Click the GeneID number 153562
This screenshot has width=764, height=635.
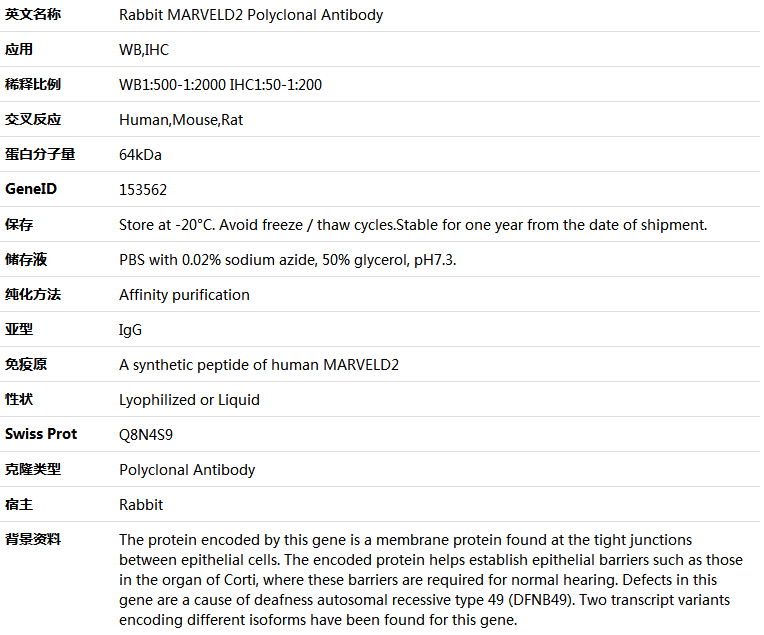pos(143,190)
